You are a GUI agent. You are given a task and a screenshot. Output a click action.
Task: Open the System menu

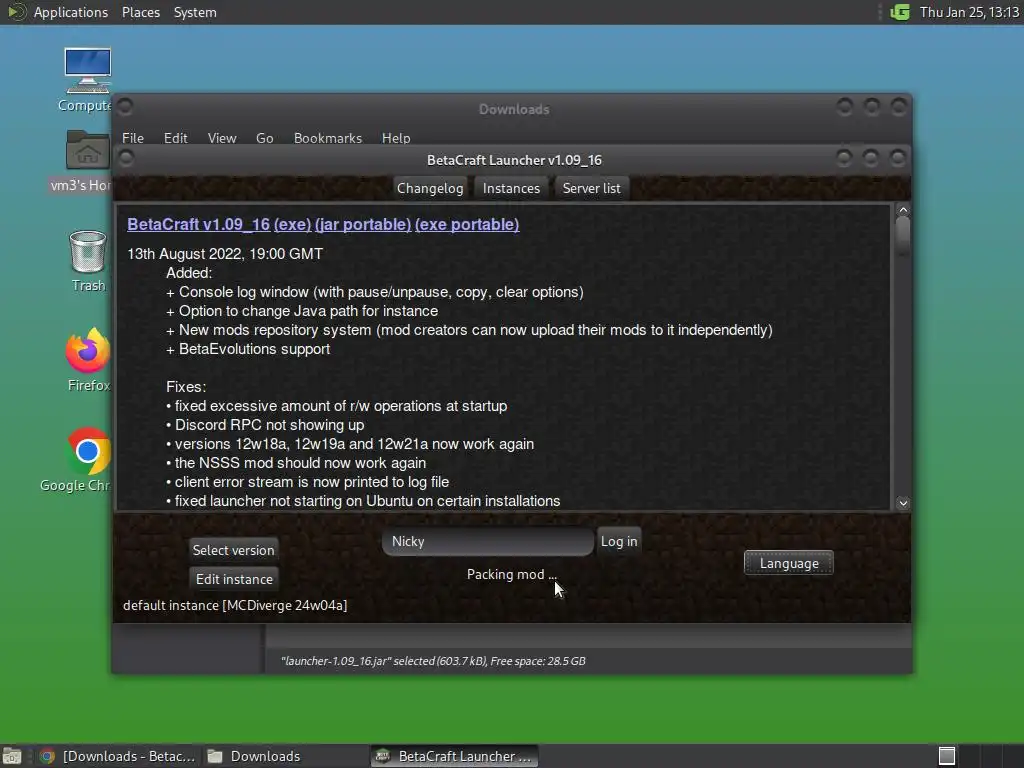195,12
